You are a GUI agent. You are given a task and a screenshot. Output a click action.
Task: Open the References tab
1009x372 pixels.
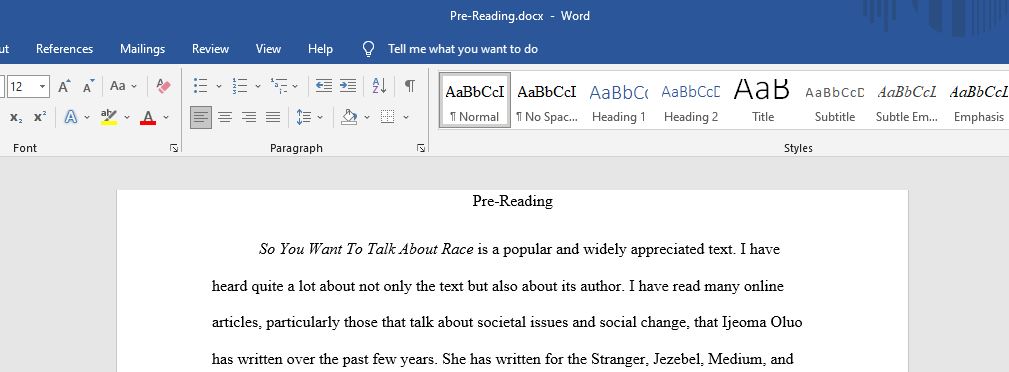(x=64, y=49)
